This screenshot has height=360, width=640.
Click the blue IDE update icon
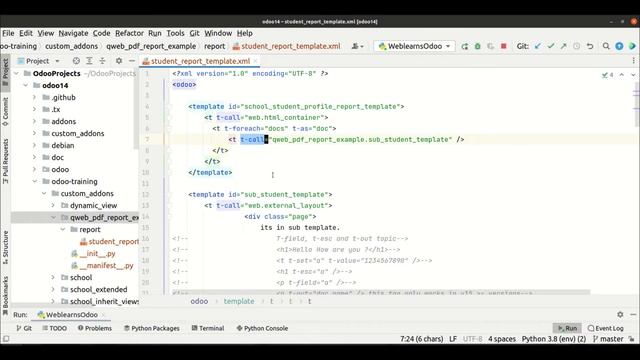point(619,47)
